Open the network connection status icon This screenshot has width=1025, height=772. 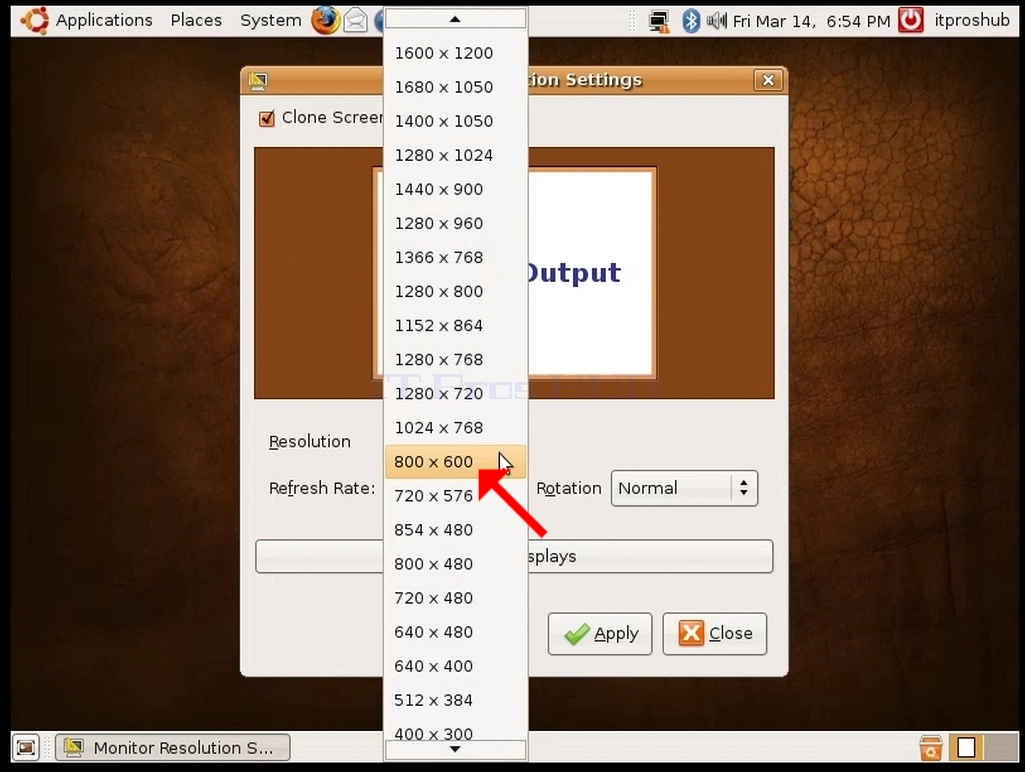[658, 22]
